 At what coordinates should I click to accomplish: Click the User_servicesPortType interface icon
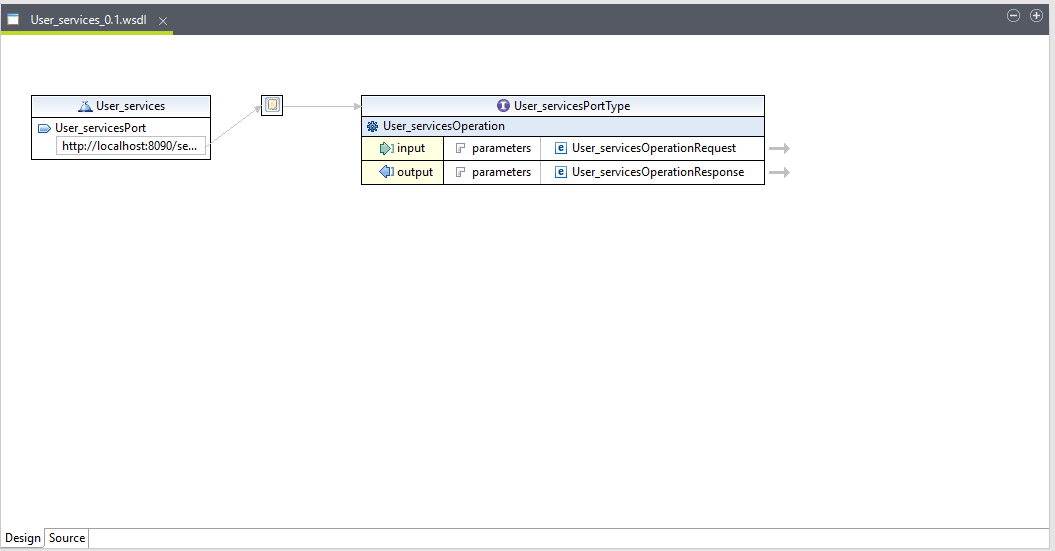tap(503, 106)
